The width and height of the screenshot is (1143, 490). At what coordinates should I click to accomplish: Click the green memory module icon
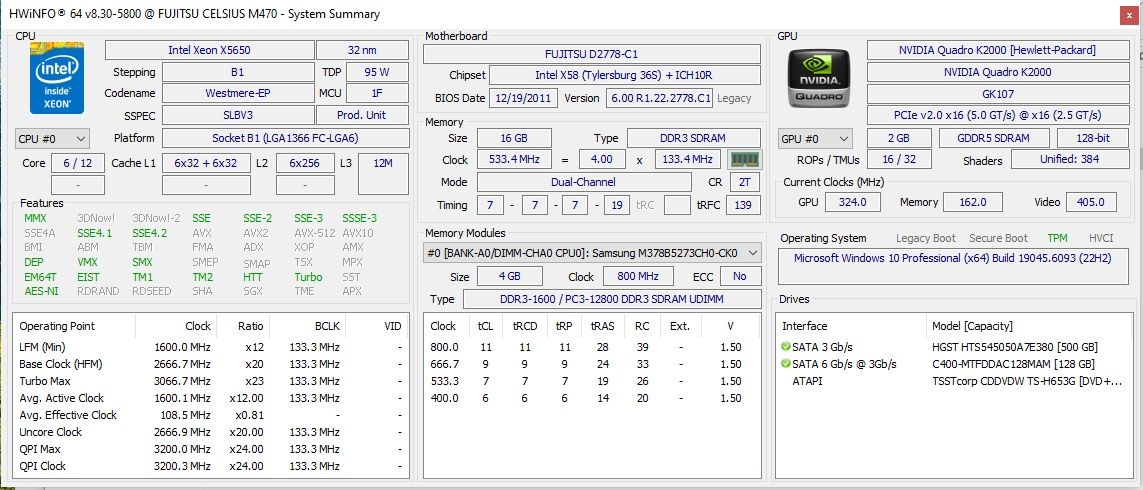point(744,160)
